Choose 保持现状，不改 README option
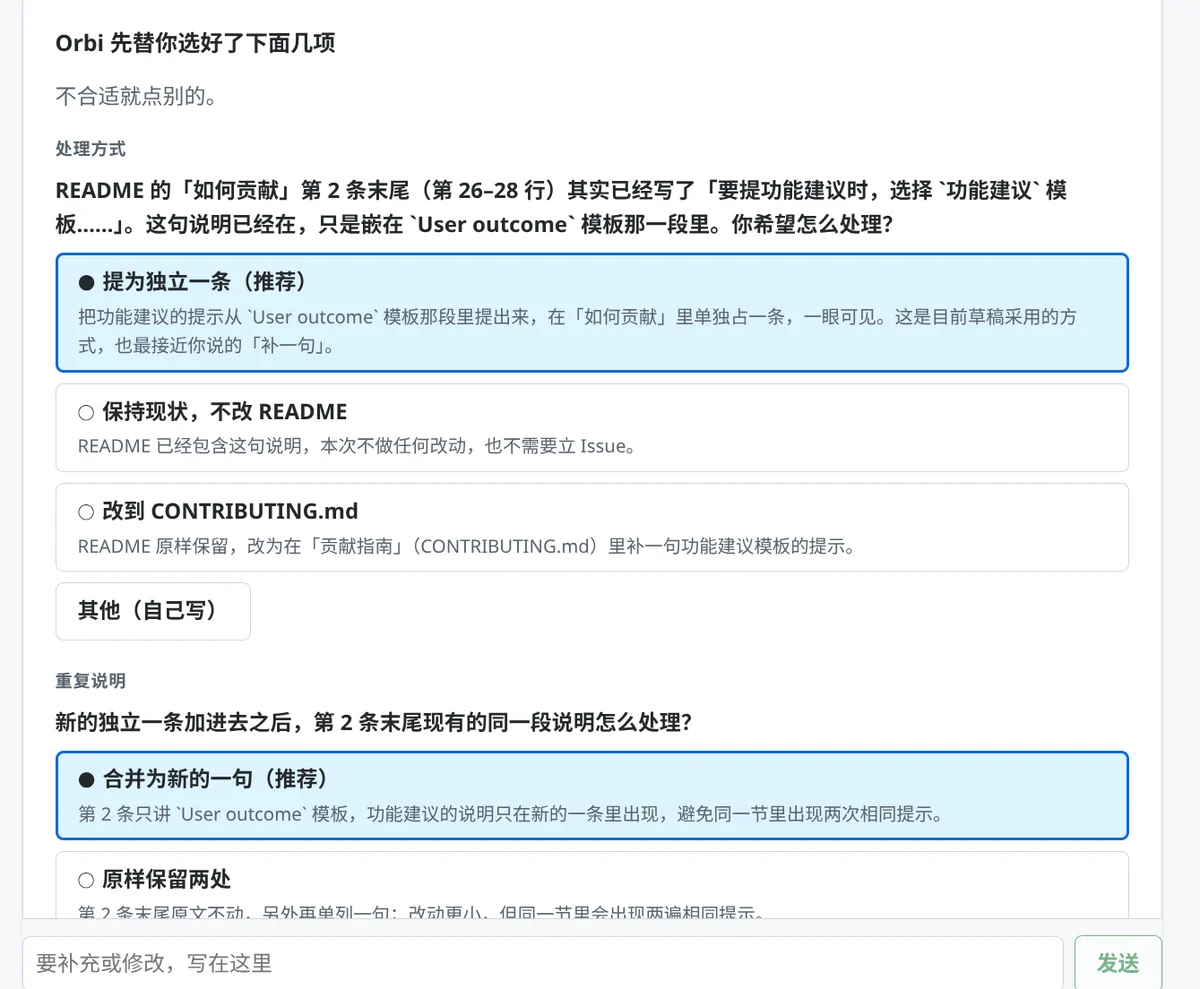The width and height of the screenshot is (1200, 989). tap(592, 428)
